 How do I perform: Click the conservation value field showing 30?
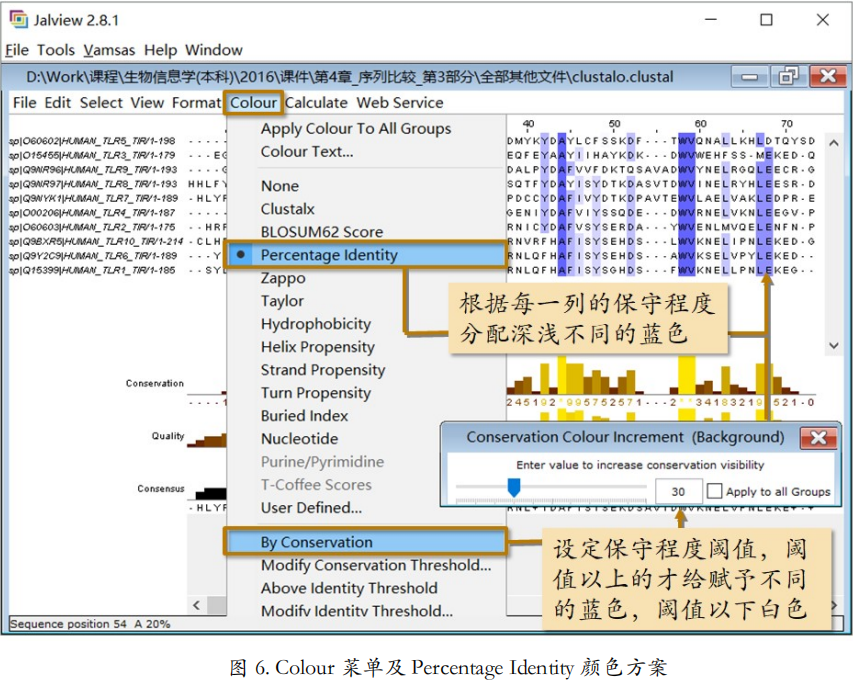(x=679, y=492)
